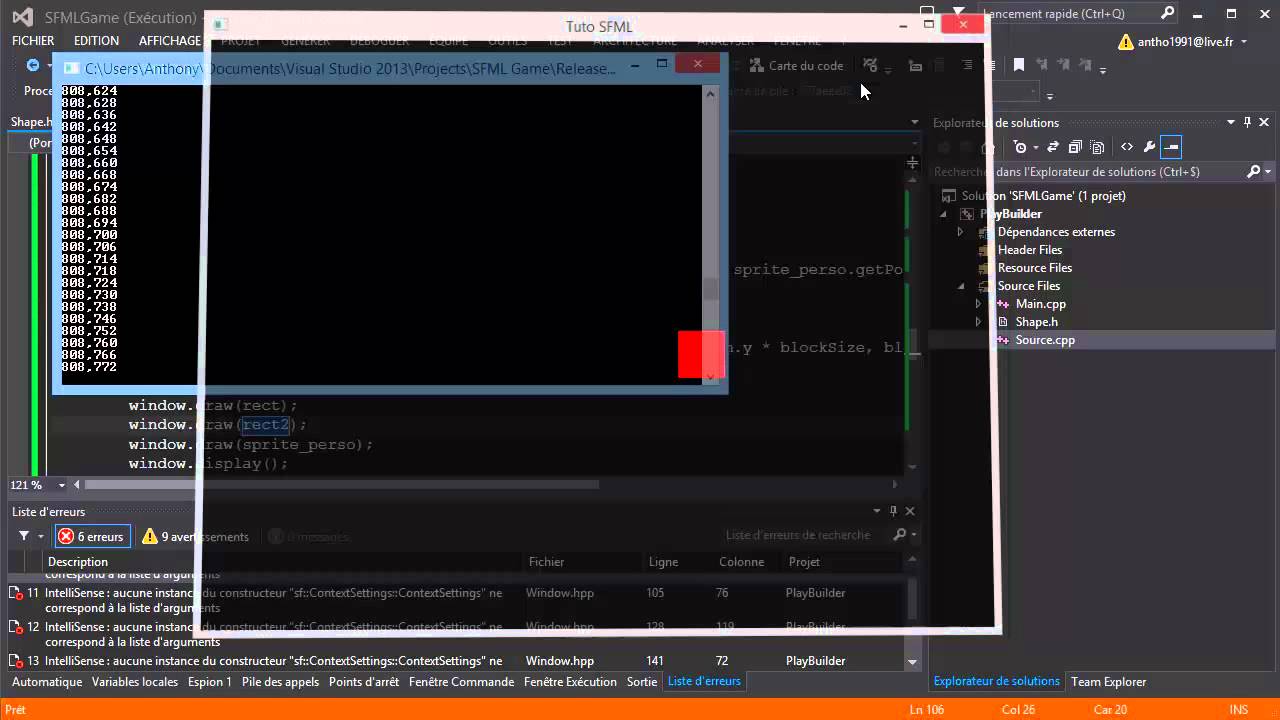Click the error icon on row 12

16,627
